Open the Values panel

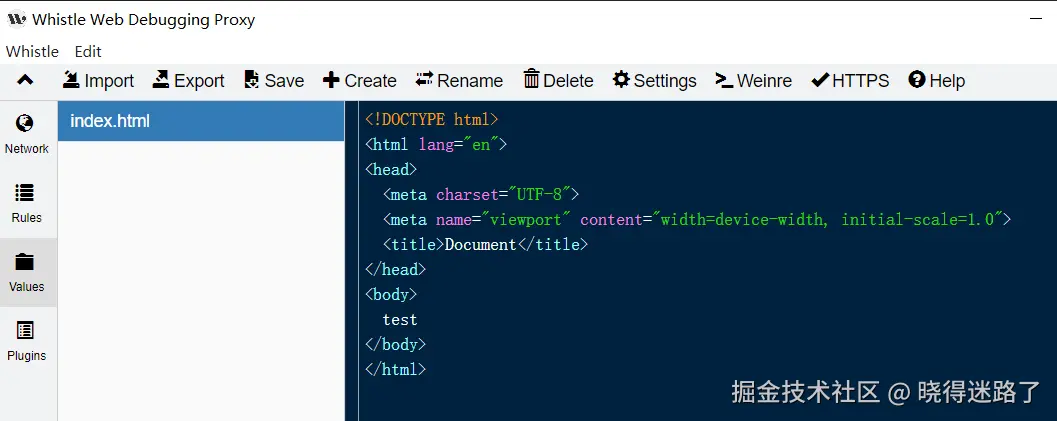pyautogui.click(x=26, y=272)
